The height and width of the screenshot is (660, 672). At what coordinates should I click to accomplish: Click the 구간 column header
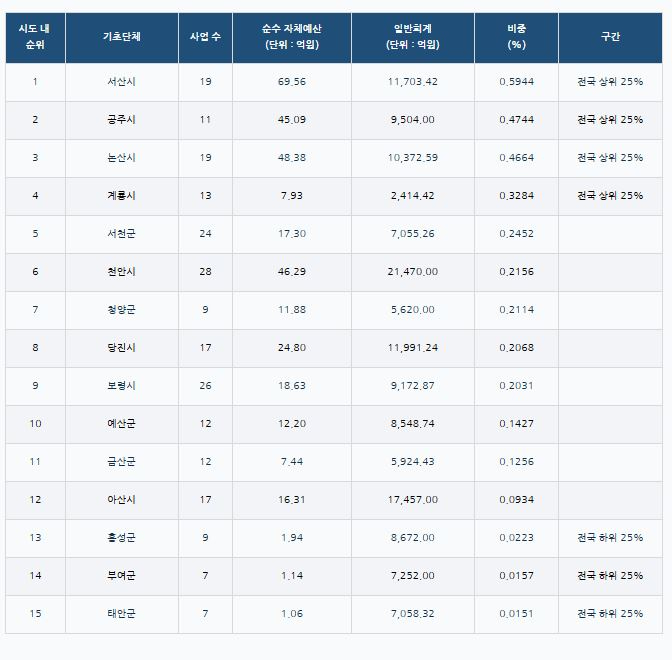(x=610, y=37)
